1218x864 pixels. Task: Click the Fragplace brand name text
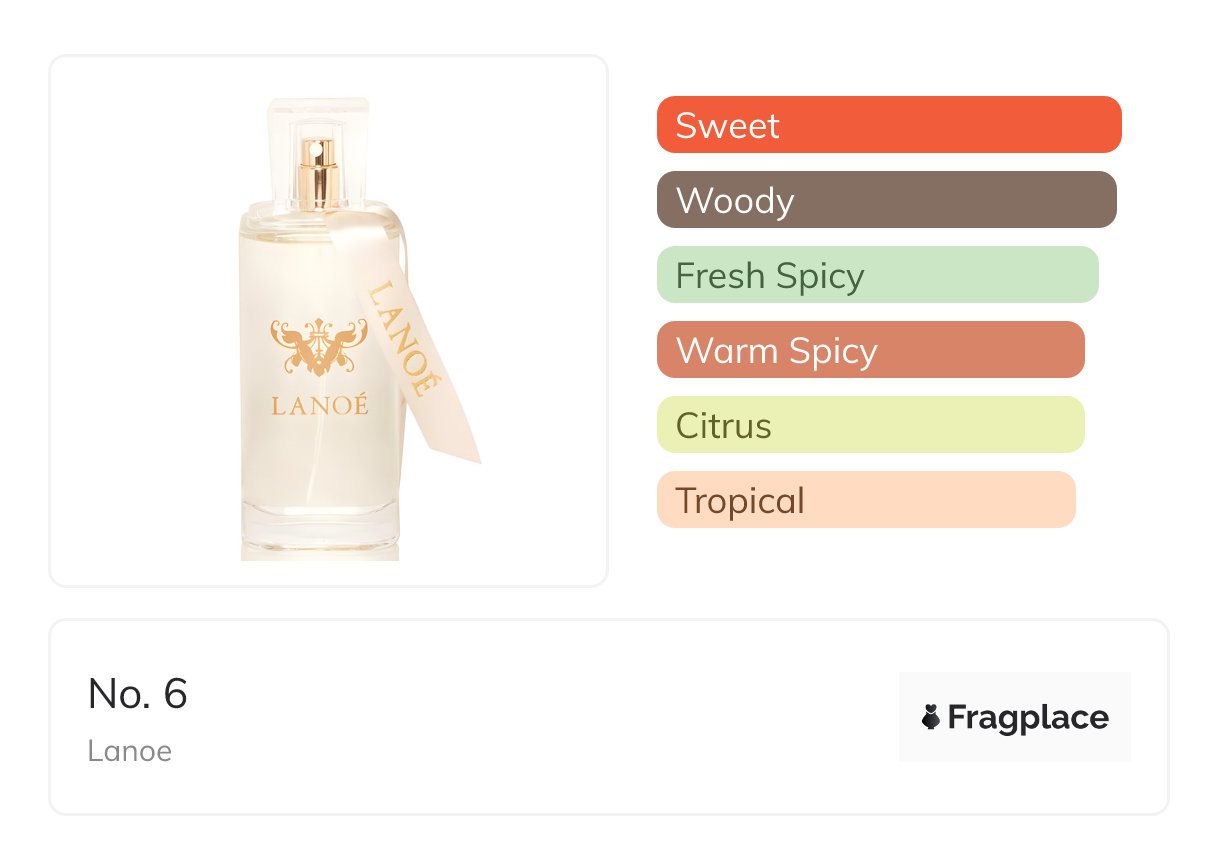point(1028,718)
